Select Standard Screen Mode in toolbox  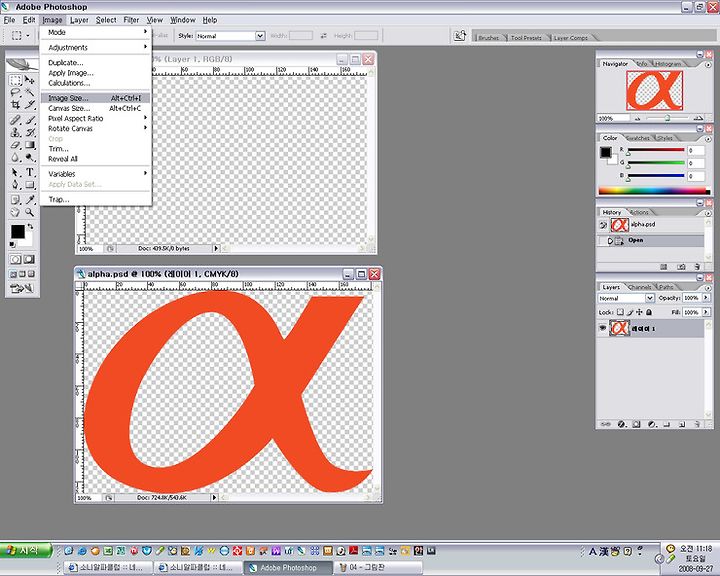[13, 274]
